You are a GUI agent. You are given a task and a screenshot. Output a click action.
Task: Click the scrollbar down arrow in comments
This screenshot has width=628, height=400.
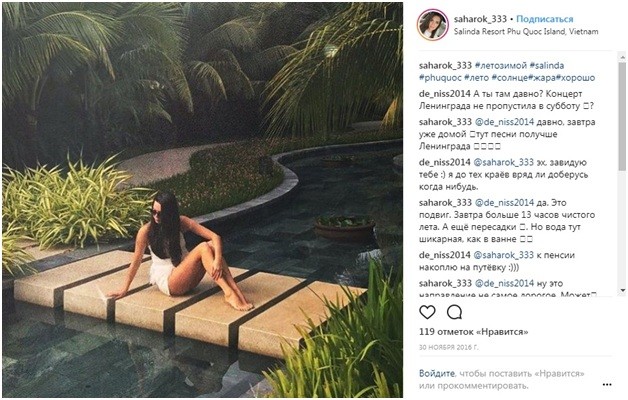click(622, 291)
